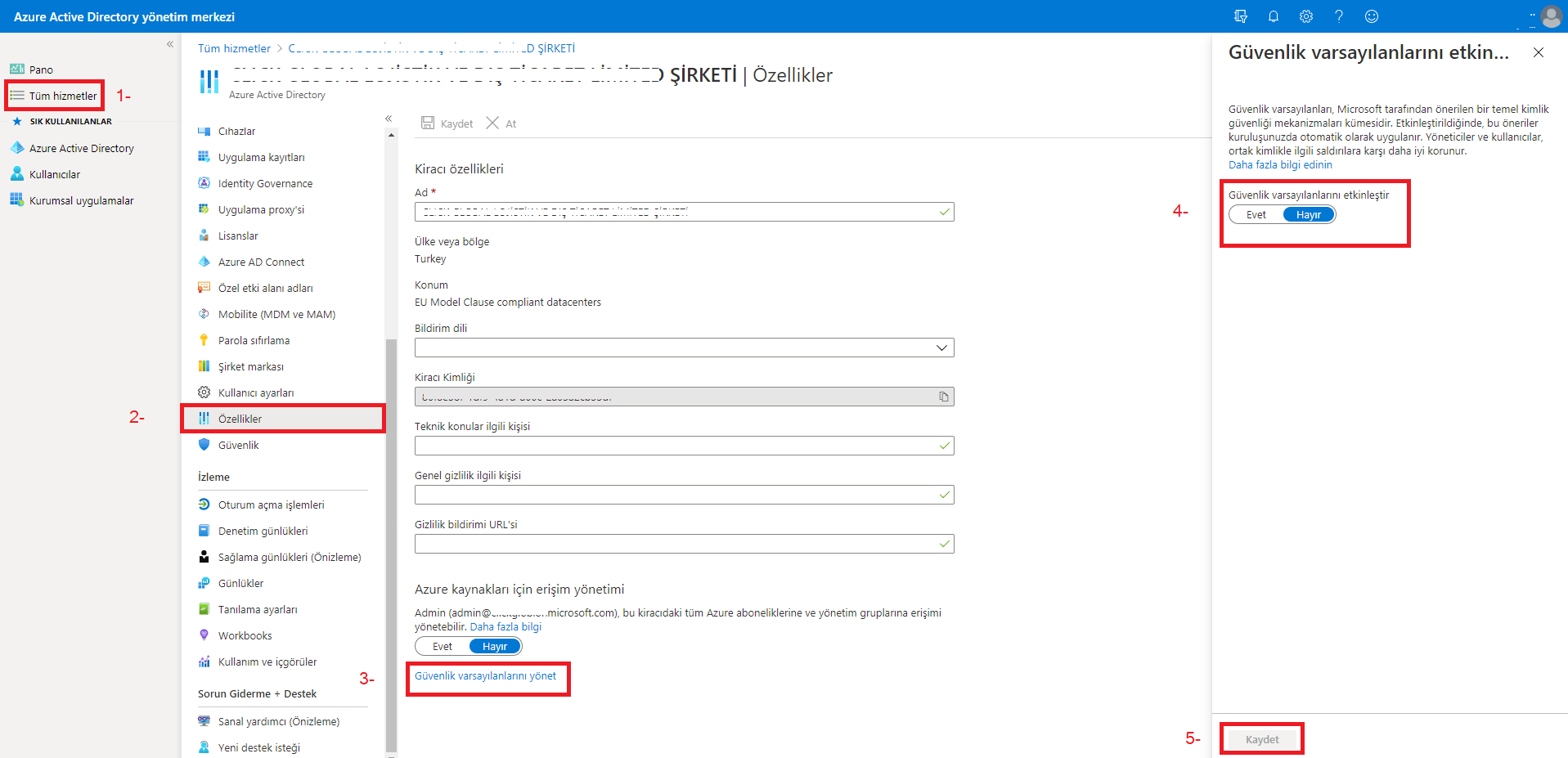Image resolution: width=1568 pixels, height=758 pixels.
Task: Open the Cloud Shell icon in header
Action: (x=1241, y=16)
